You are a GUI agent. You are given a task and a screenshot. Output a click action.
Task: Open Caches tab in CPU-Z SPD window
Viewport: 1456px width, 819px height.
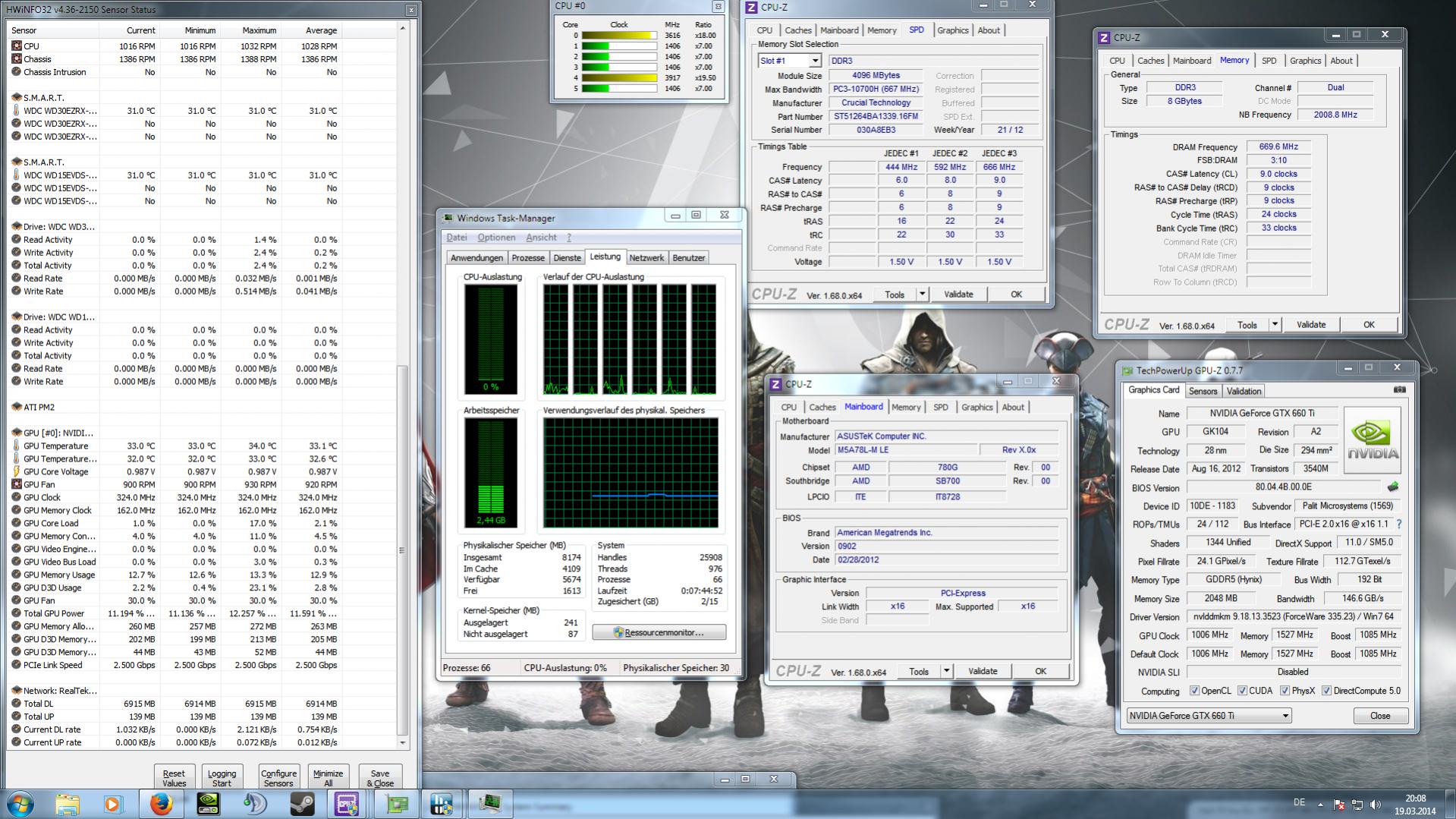(x=798, y=30)
